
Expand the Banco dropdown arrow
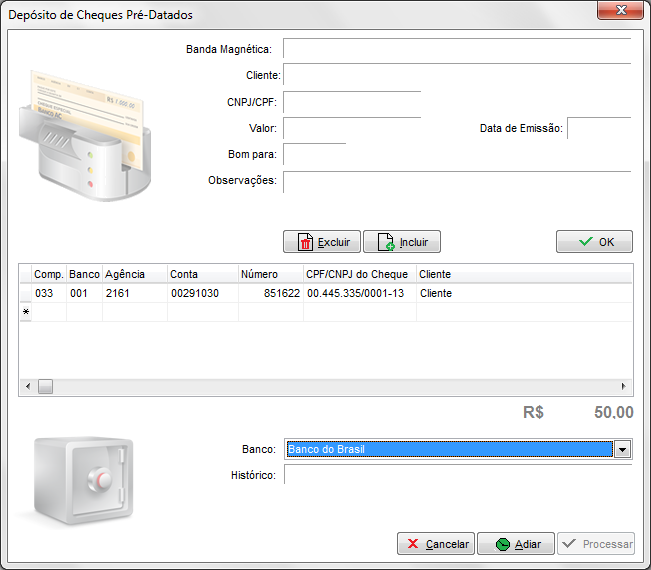point(623,450)
